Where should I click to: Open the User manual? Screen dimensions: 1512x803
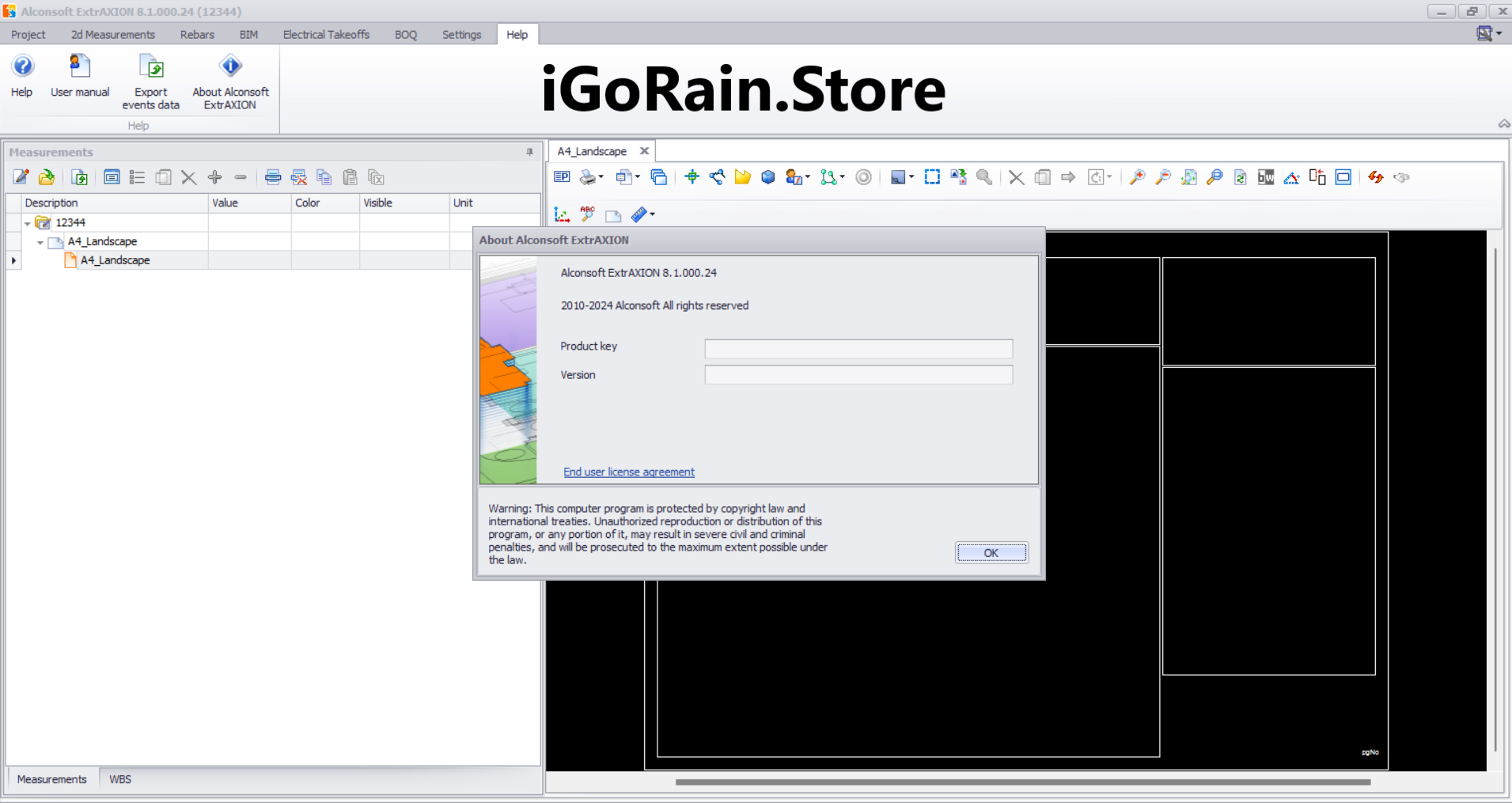pos(80,68)
